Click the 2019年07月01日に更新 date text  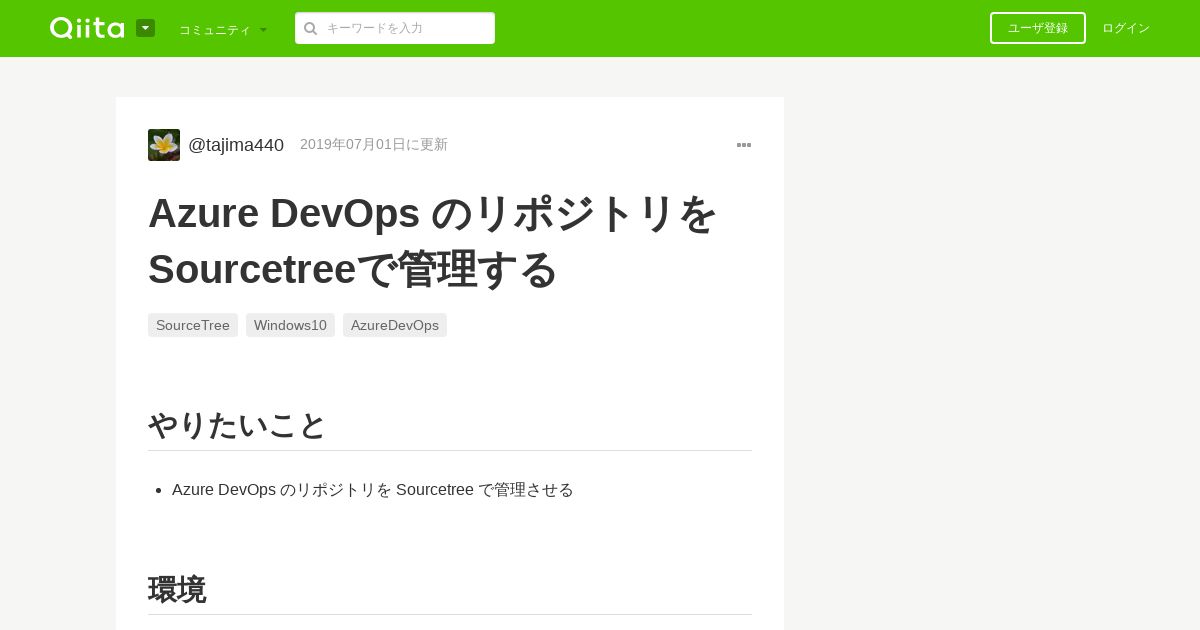pos(374,144)
